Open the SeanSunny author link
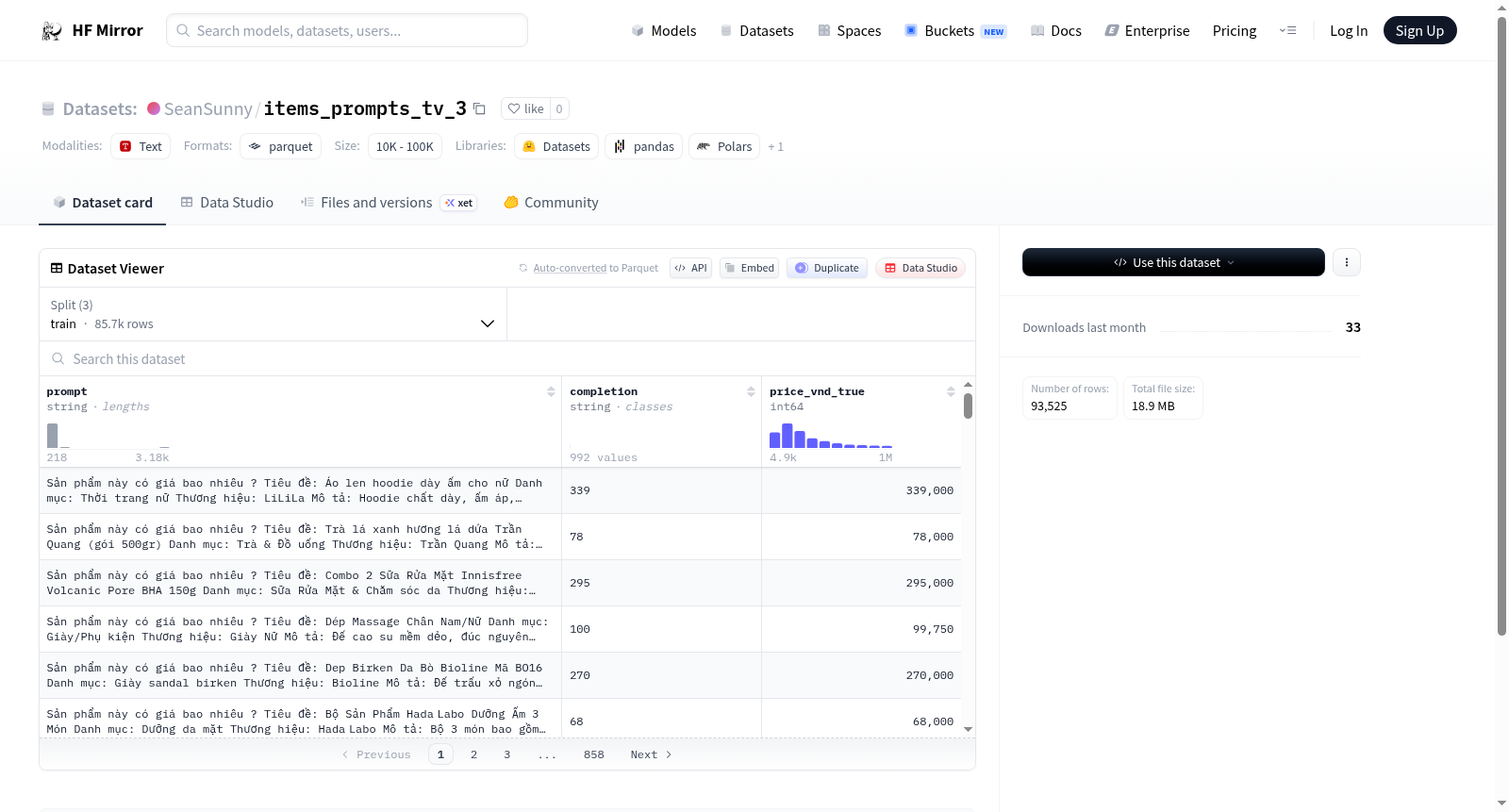1509x812 pixels. coord(207,108)
